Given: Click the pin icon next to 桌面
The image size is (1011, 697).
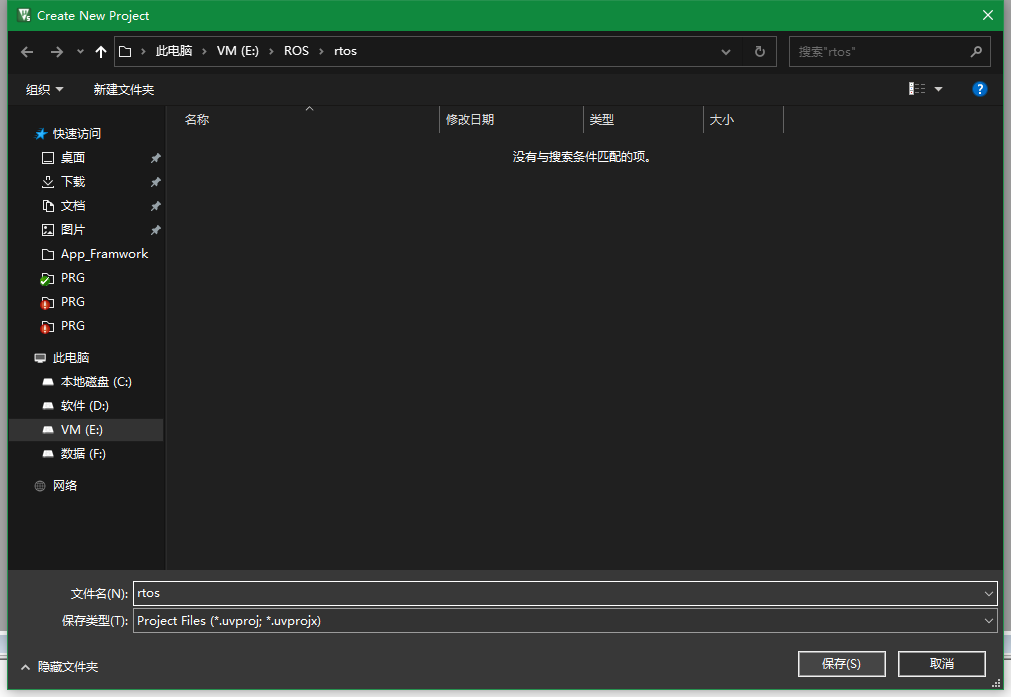Looking at the screenshot, I should [155, 158].
